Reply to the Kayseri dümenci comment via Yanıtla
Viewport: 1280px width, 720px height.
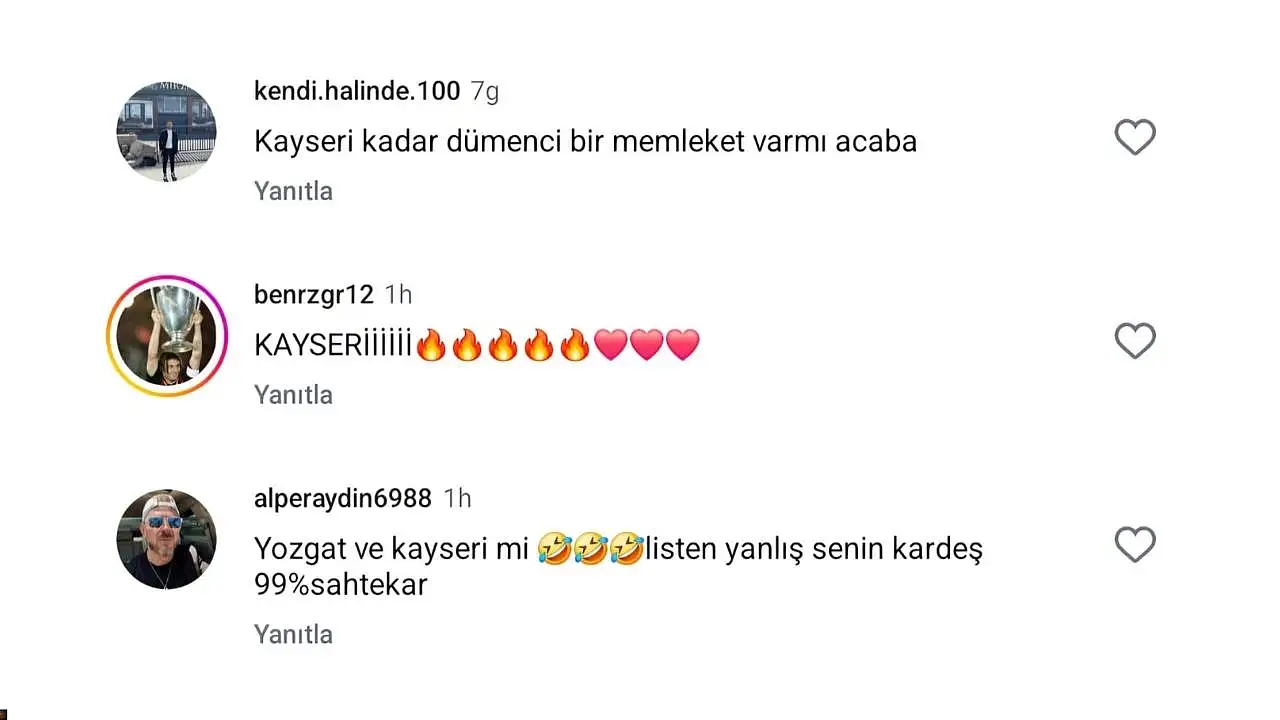tap(293, 191)
